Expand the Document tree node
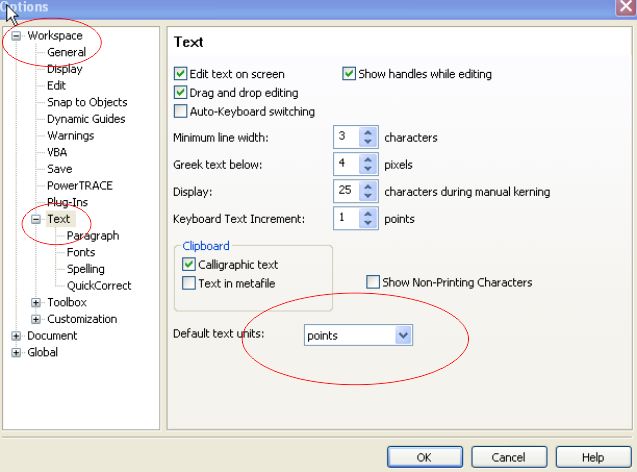The width and height of the screenshot is (637, 472). pyautogui.click(x=16, y=336)
